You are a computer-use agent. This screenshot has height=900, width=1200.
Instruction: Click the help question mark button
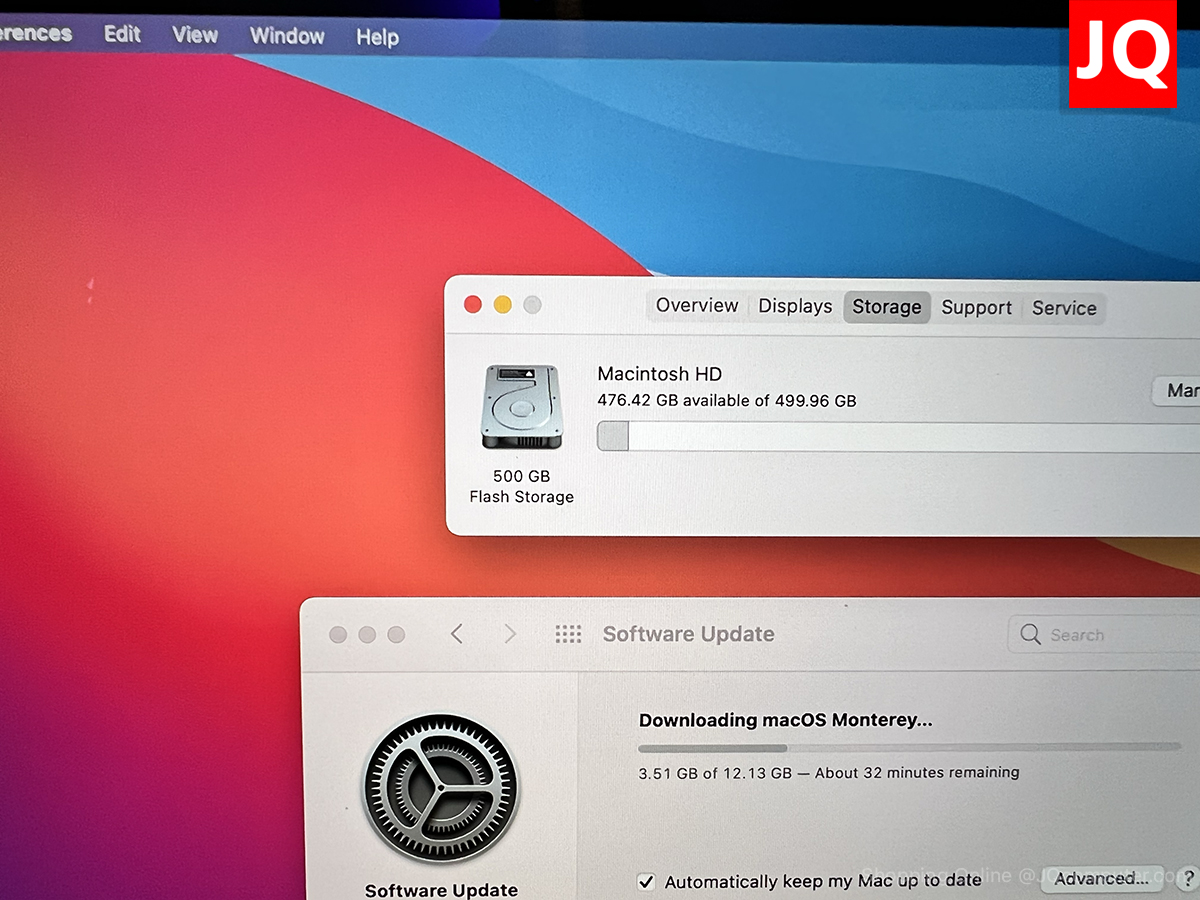coord(1189,879)
